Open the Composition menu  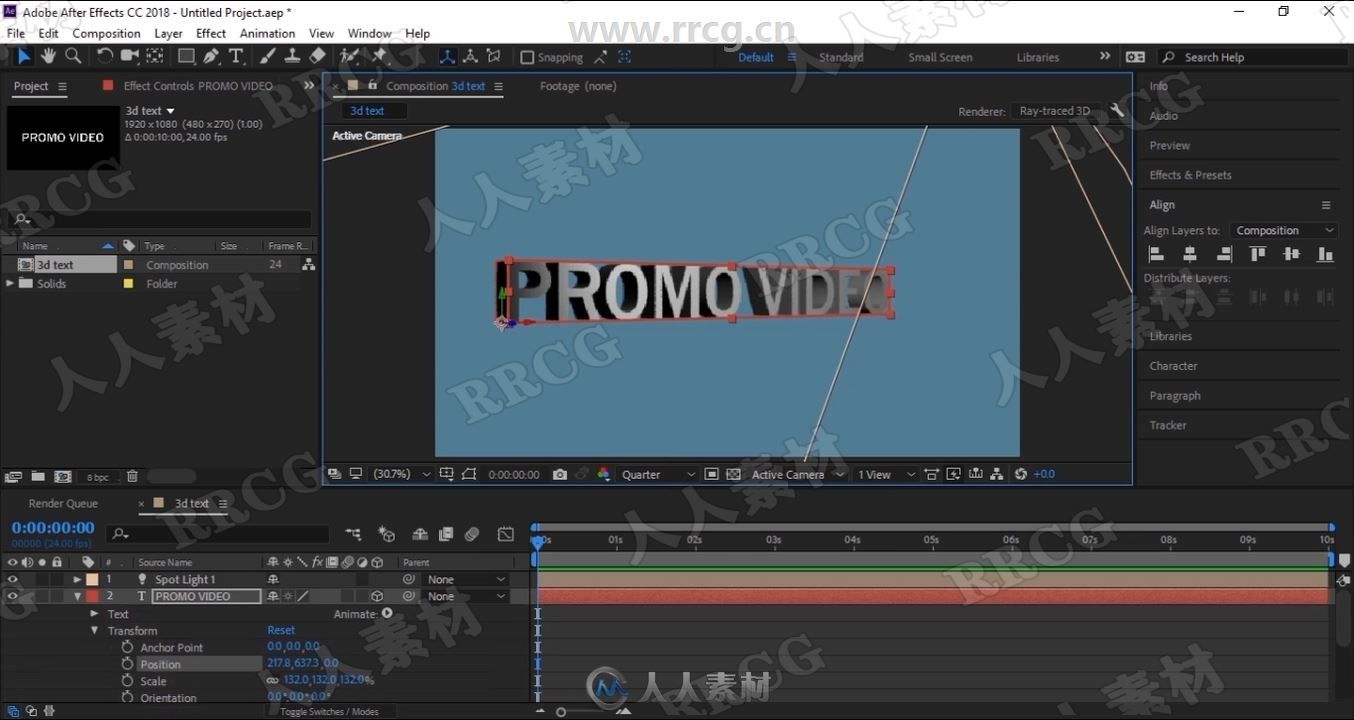[x=106, y=33]
